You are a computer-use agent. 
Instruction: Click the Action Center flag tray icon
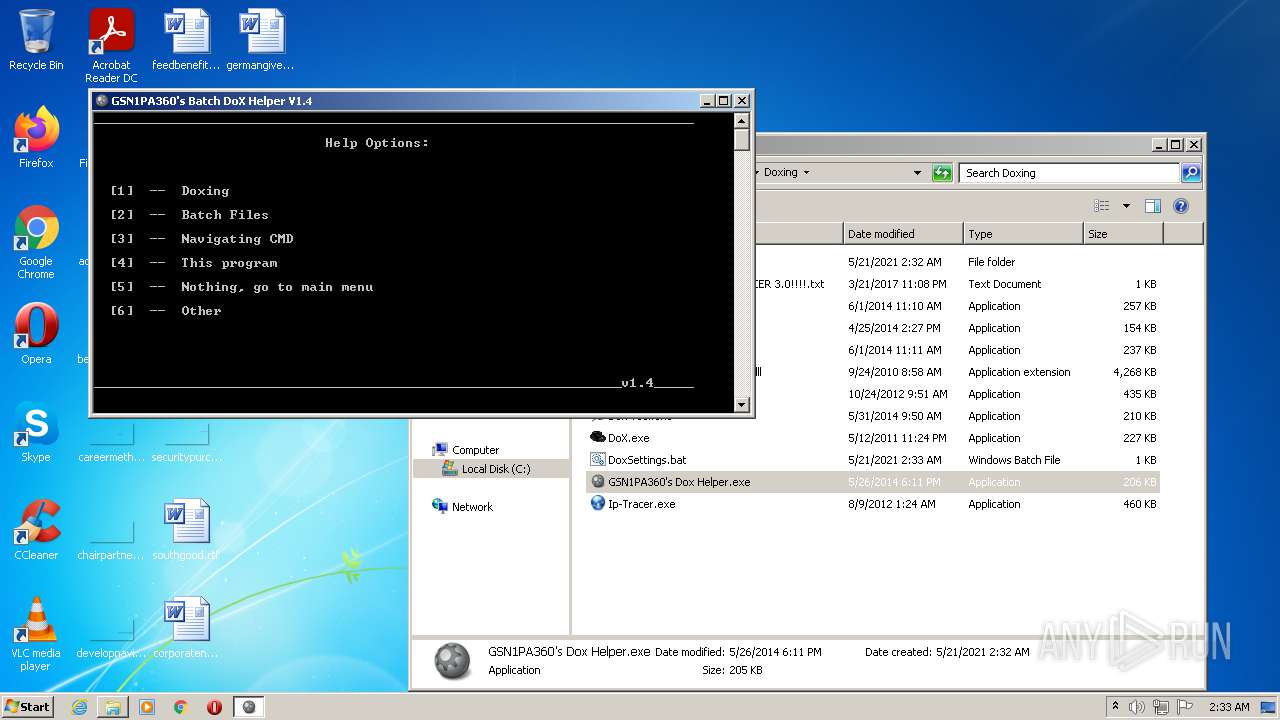pos(1185,707)
